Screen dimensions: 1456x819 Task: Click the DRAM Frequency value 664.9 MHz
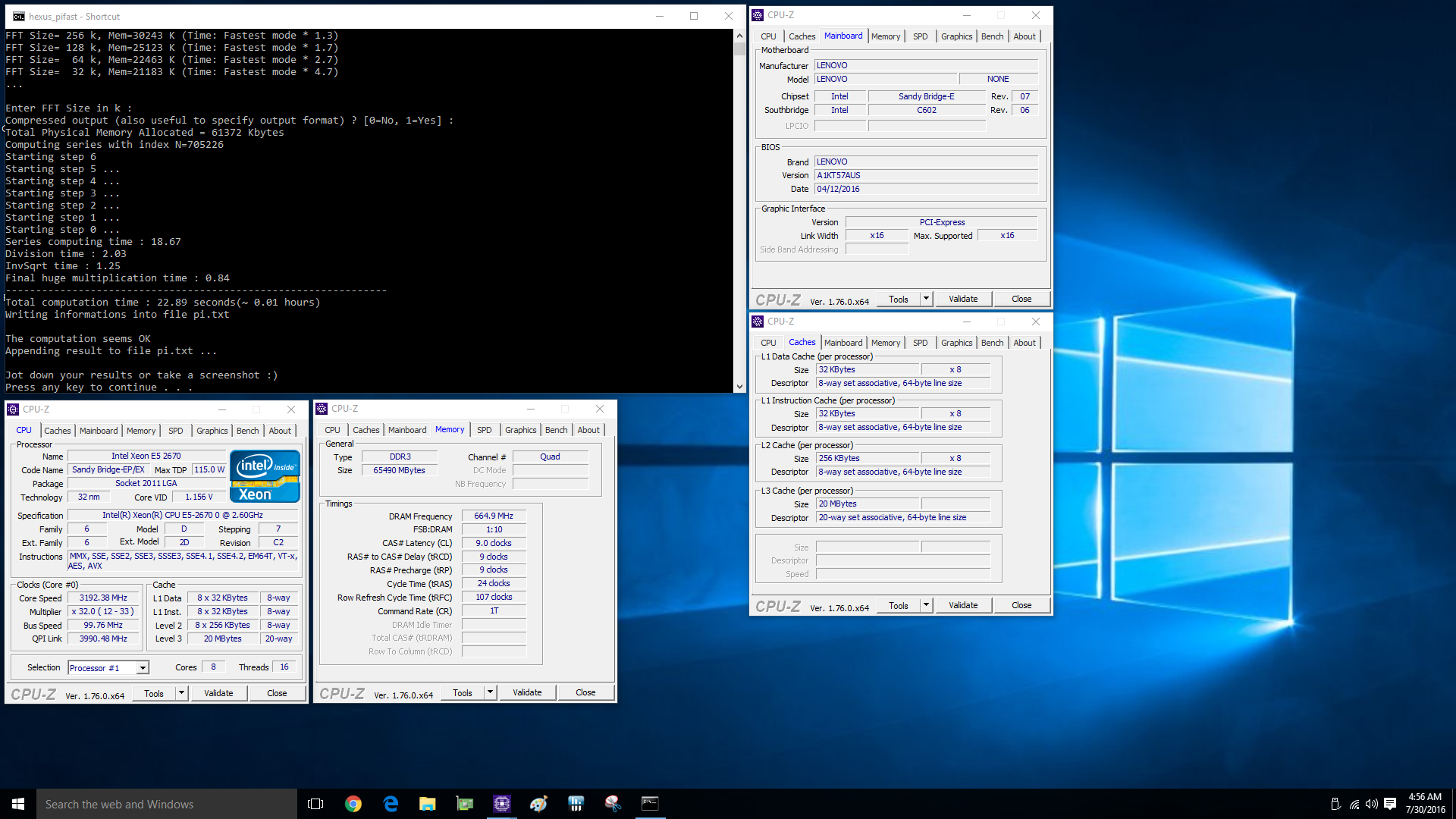(494, 516)
